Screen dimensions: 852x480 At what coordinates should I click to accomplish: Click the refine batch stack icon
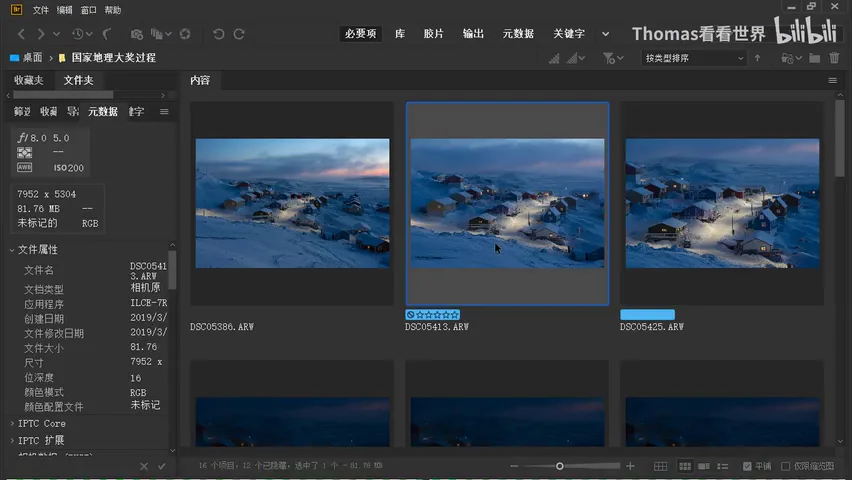point(156,34)
